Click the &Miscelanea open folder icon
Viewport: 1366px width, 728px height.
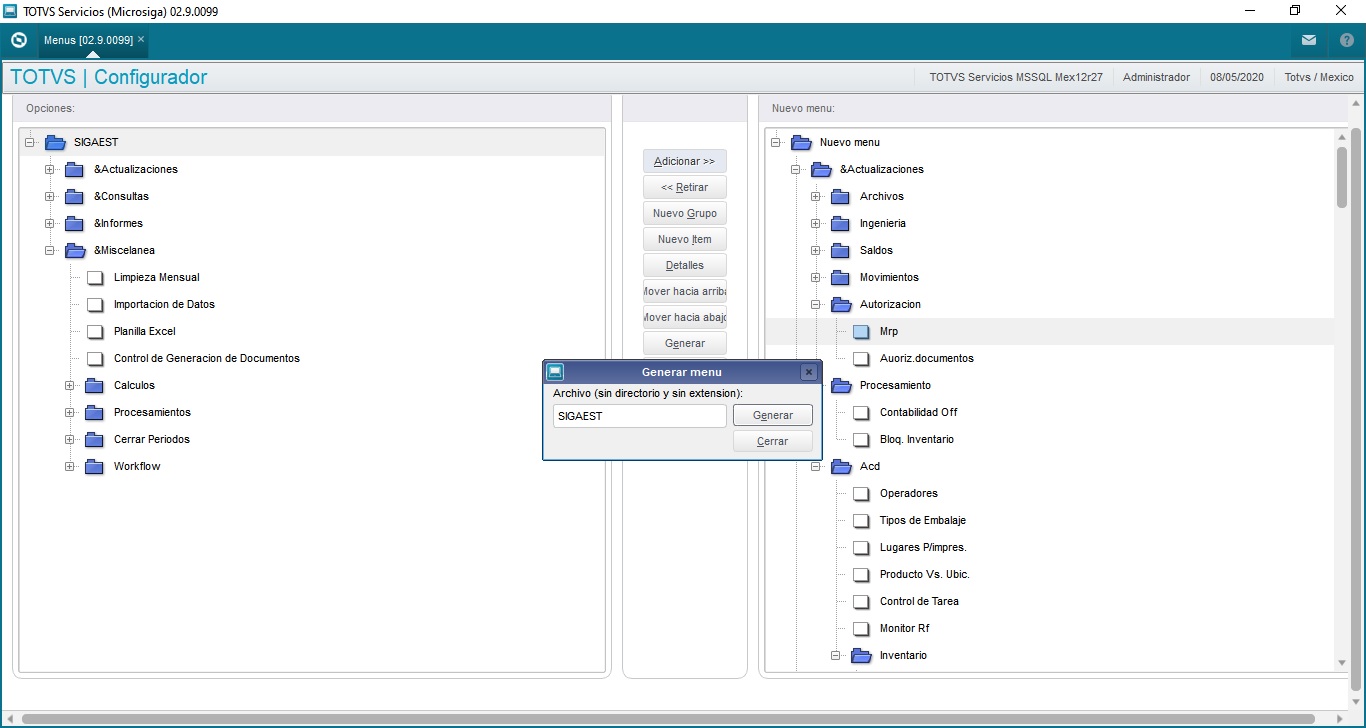[x=75, y=250]
